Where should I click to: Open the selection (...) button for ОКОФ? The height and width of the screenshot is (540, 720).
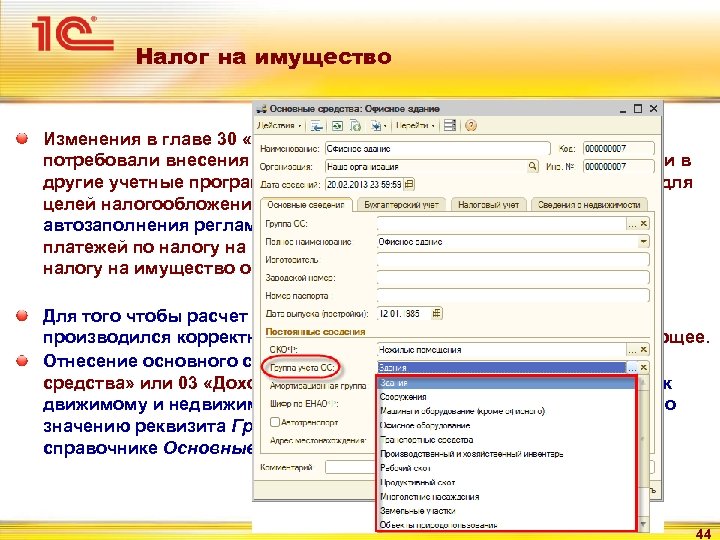pyautogui.click(x=632, y=349)
